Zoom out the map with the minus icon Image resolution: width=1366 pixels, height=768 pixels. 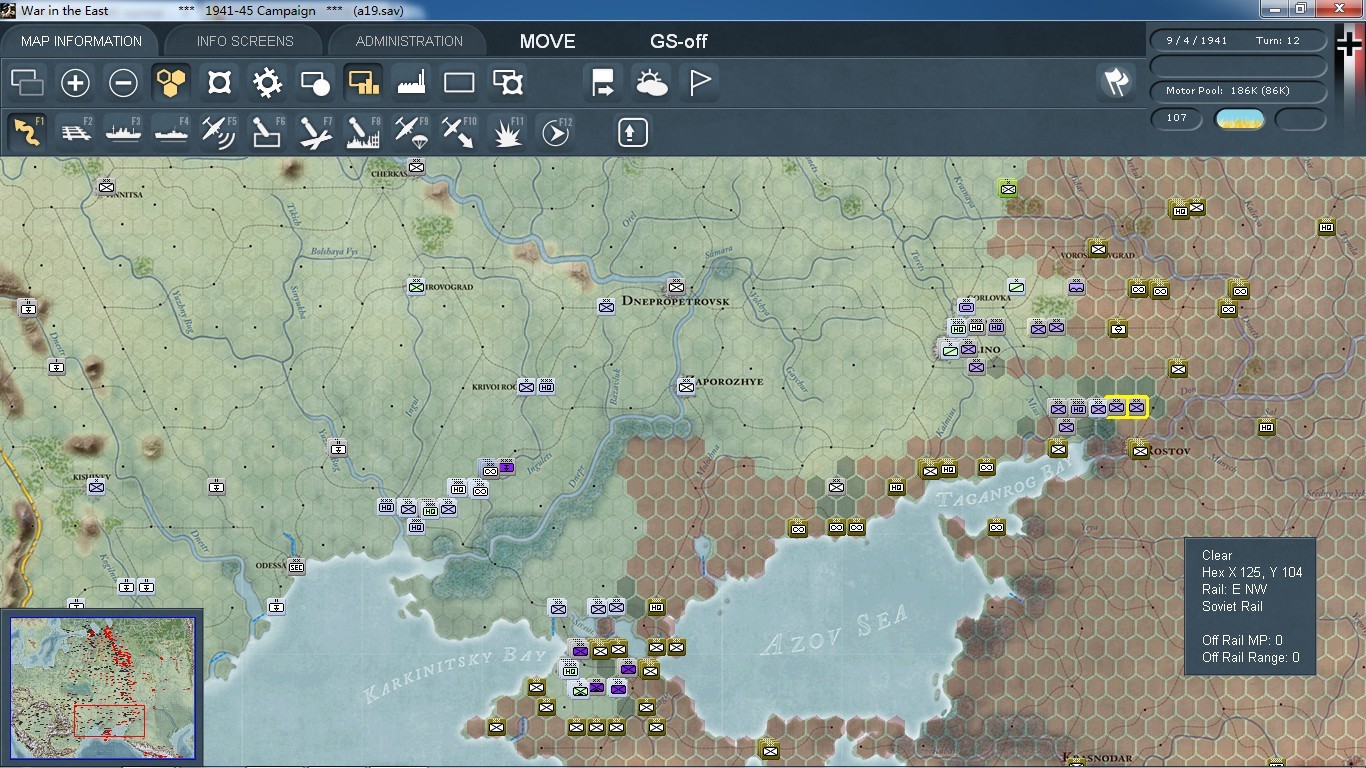[123, 83]
